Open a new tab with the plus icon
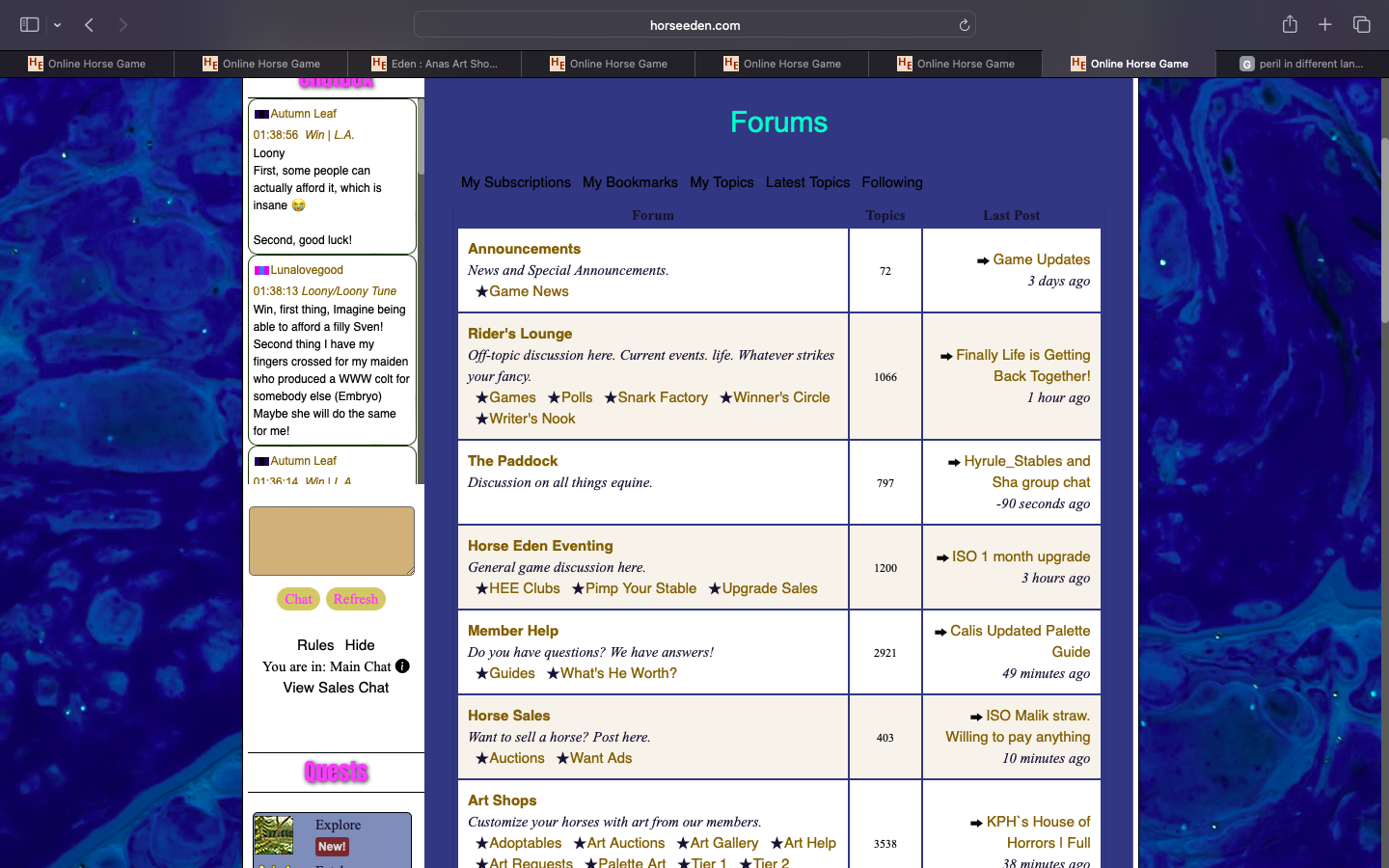The image size is (1389, 868). click(1325, 25)
